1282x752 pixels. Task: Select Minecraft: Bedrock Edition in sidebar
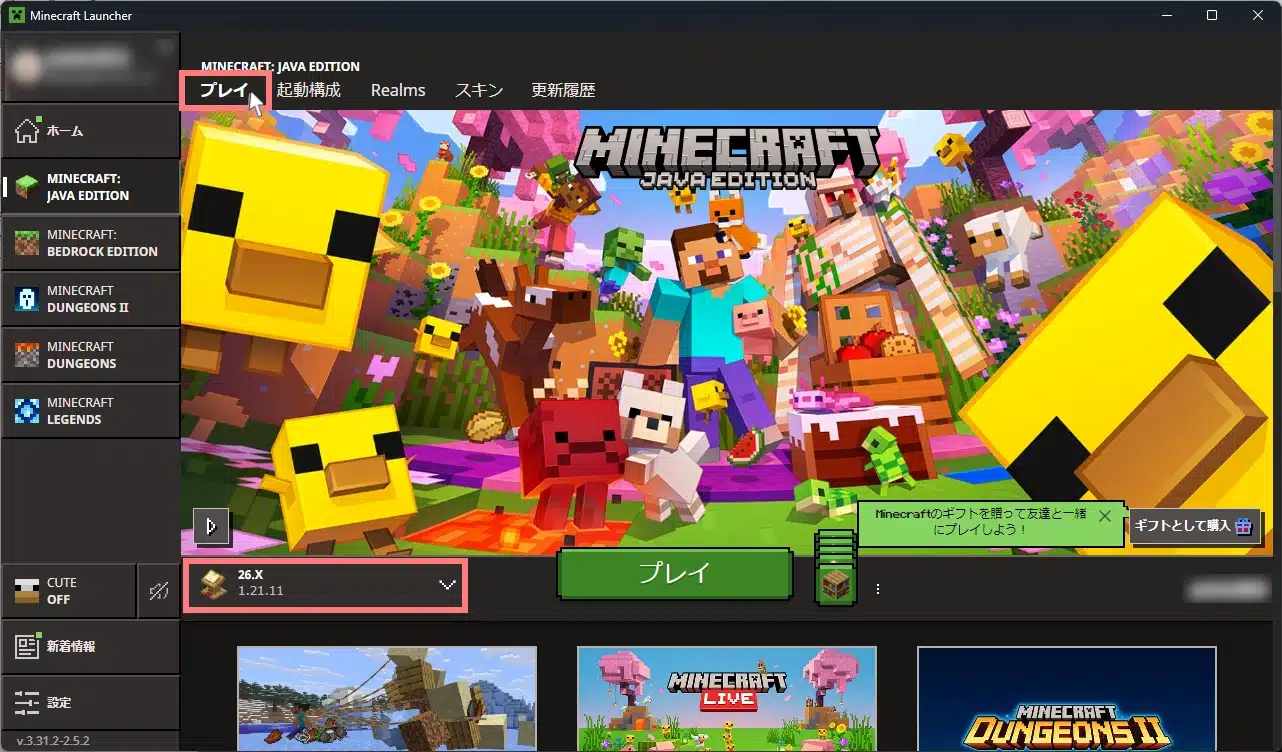pos(90,243)
